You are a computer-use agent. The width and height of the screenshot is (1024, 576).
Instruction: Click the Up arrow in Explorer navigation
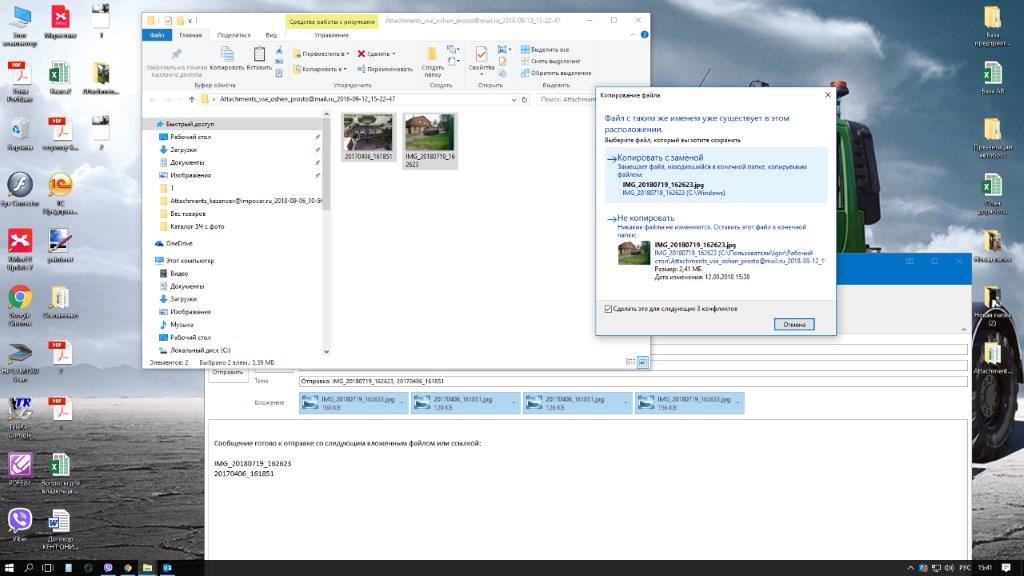coord(191,99)
